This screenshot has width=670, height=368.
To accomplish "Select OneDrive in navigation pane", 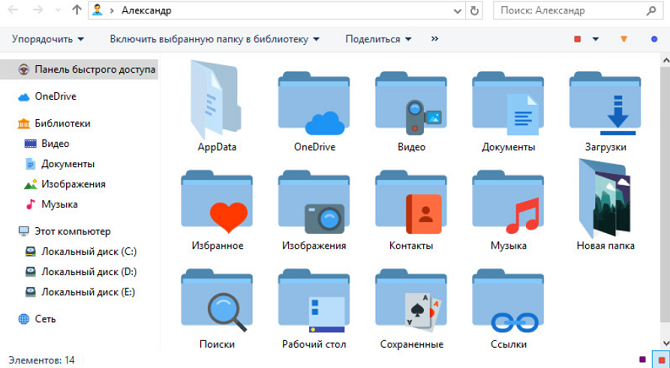I will [x=56, y=97].
